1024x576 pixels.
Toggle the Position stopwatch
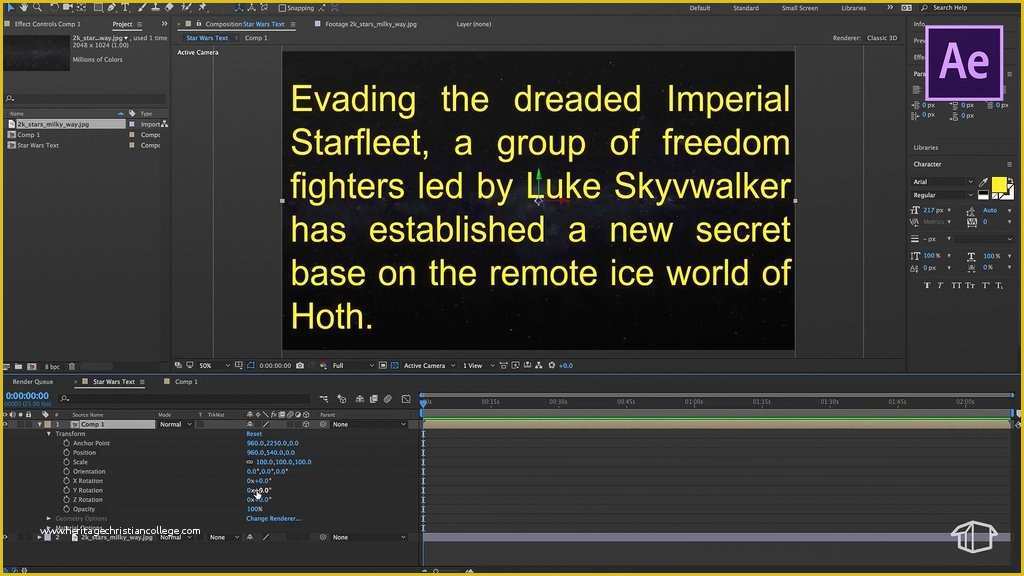67,453
